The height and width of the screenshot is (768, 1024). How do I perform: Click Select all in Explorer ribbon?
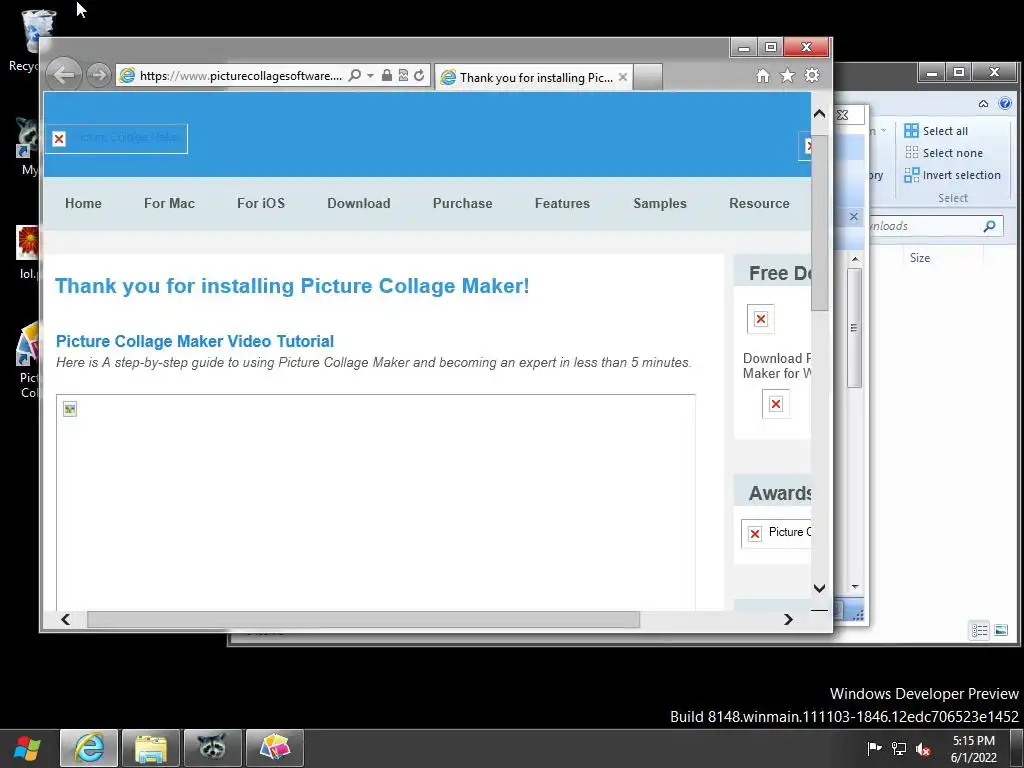pos(936,131)
